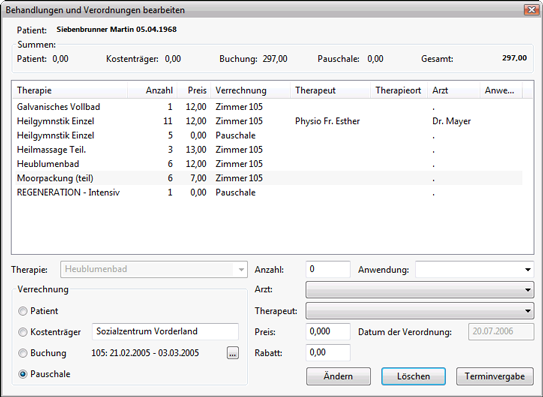This screenshot has width=543, height=397.
Task: Click Zimmer 105 in the Moorpackung row
Action: point(239,178)
